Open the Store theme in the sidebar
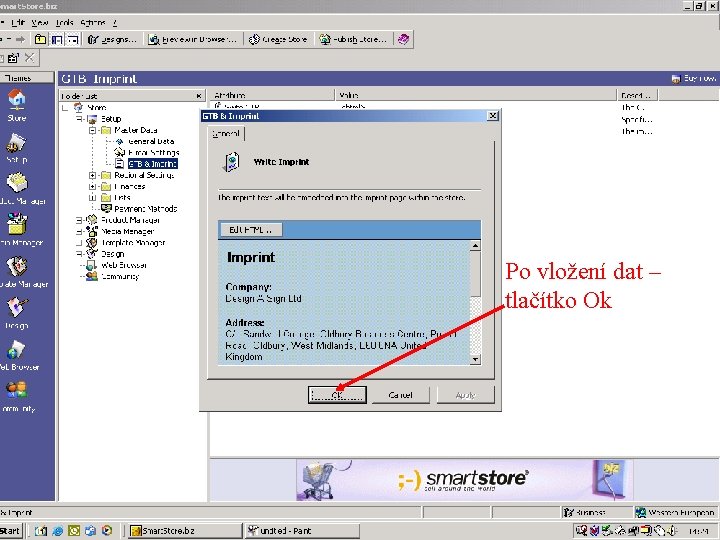720x540 pixels. (x=17, y=104)
